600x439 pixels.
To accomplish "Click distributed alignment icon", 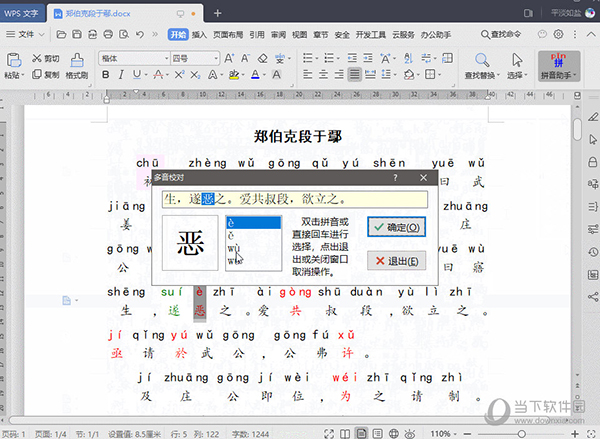I will (x=370, y=74).
